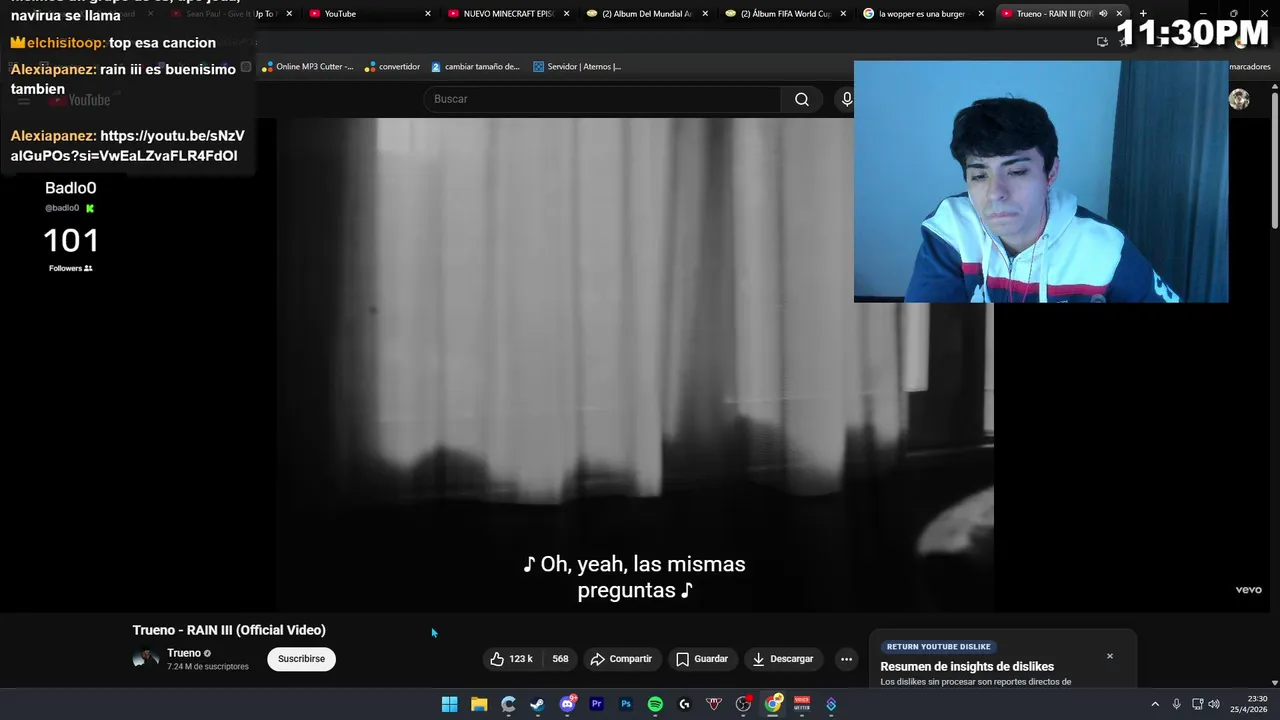The width and height of the screenshot is (1280, 720).
Task: Show hidden system tray icons chevron
Action: 1155,704
